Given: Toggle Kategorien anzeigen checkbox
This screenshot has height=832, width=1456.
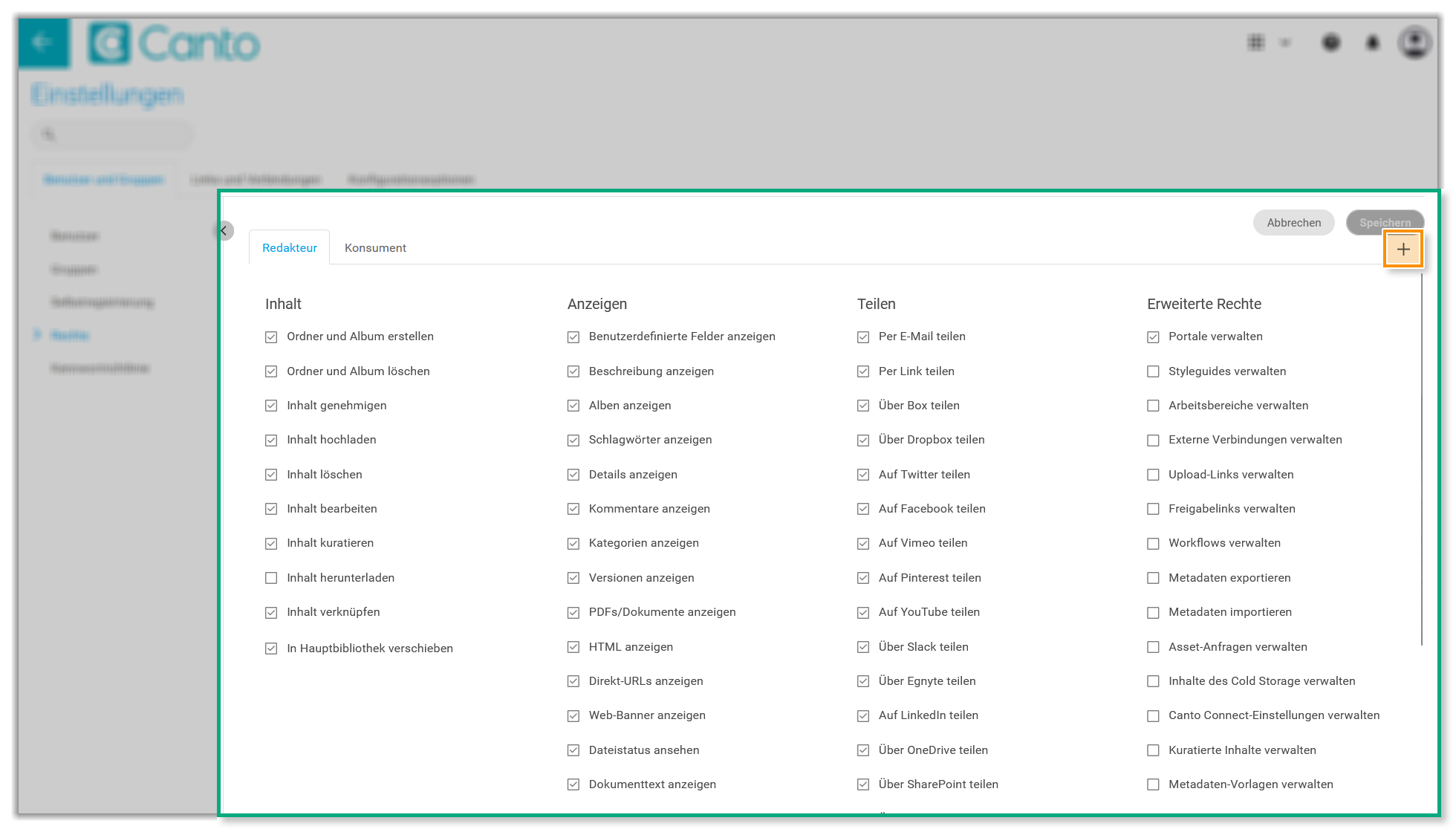Looking at the screenshot, I should coord(573,543).
